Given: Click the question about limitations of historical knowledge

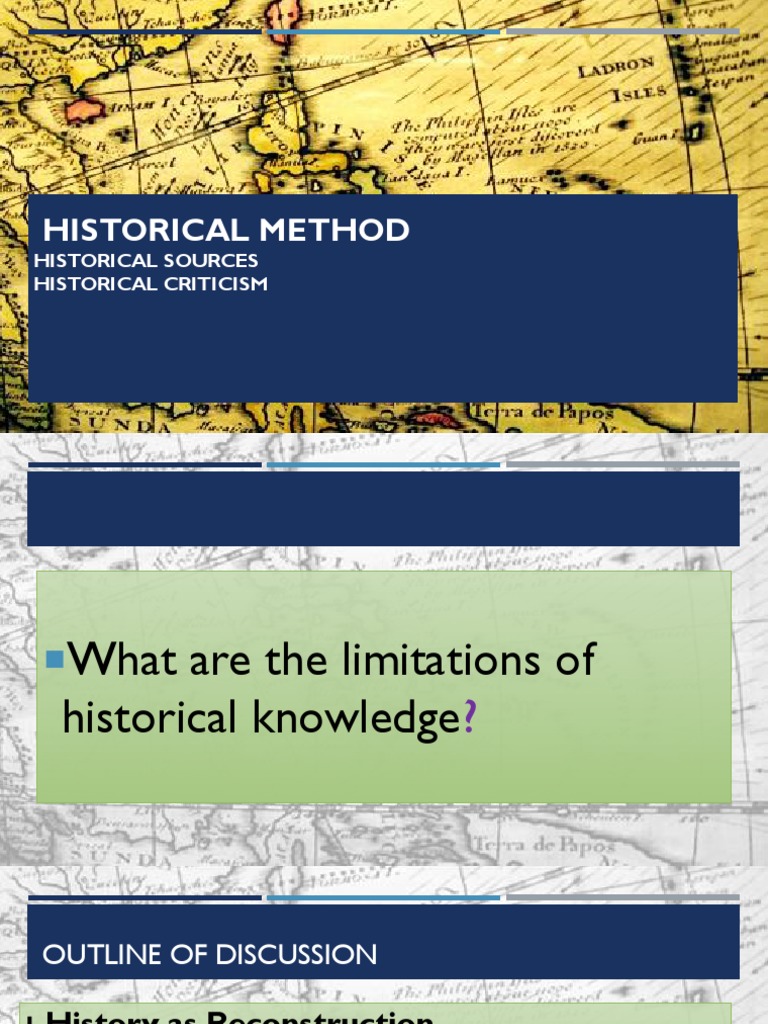Looking at the screenshot, I should pyautogui.click(x=328, y=688).
